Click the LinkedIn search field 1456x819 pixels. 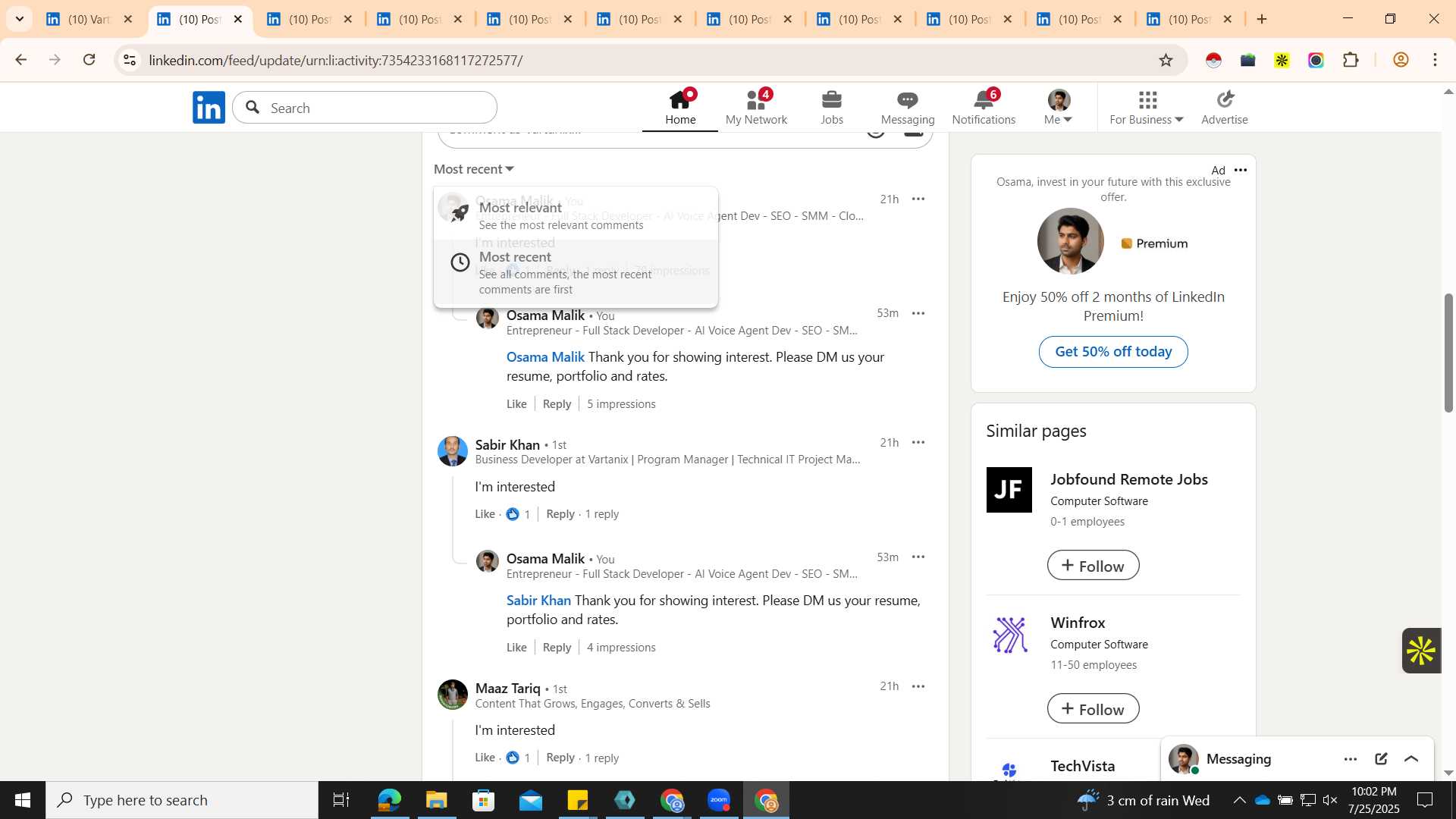pos(365,108)
